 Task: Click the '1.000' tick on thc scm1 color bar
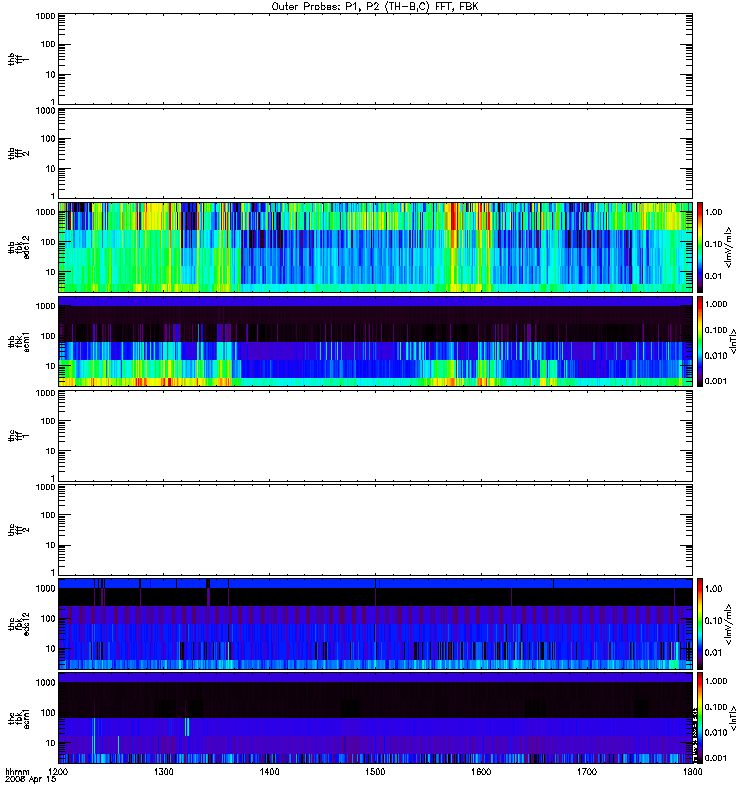716,681
